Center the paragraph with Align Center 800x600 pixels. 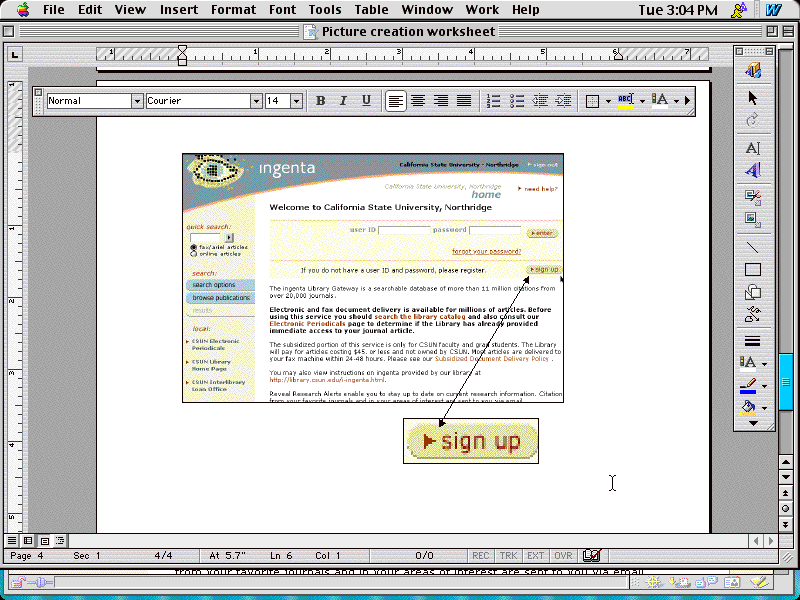tap(418, 101)
